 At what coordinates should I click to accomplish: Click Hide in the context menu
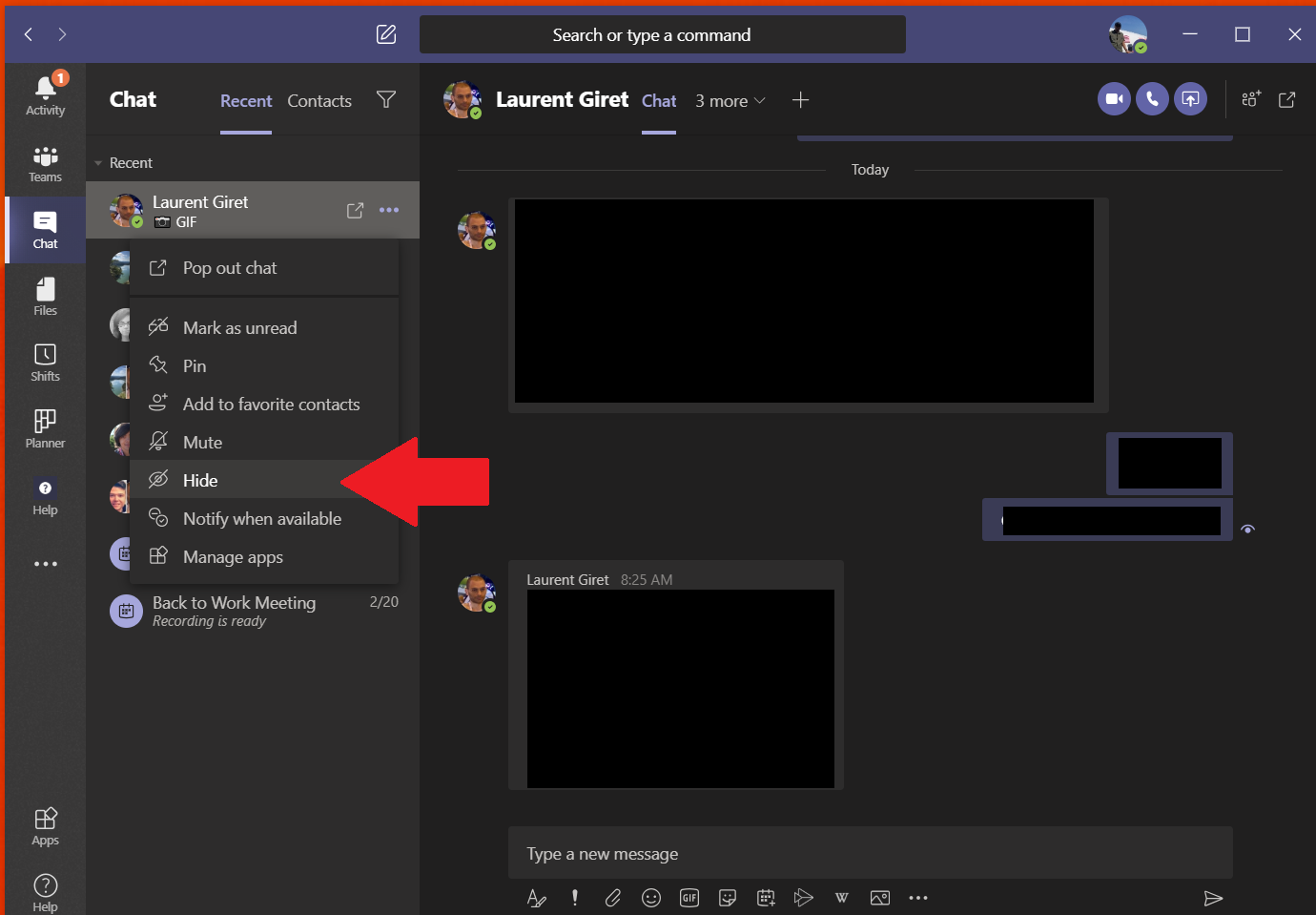coord(264,480)
